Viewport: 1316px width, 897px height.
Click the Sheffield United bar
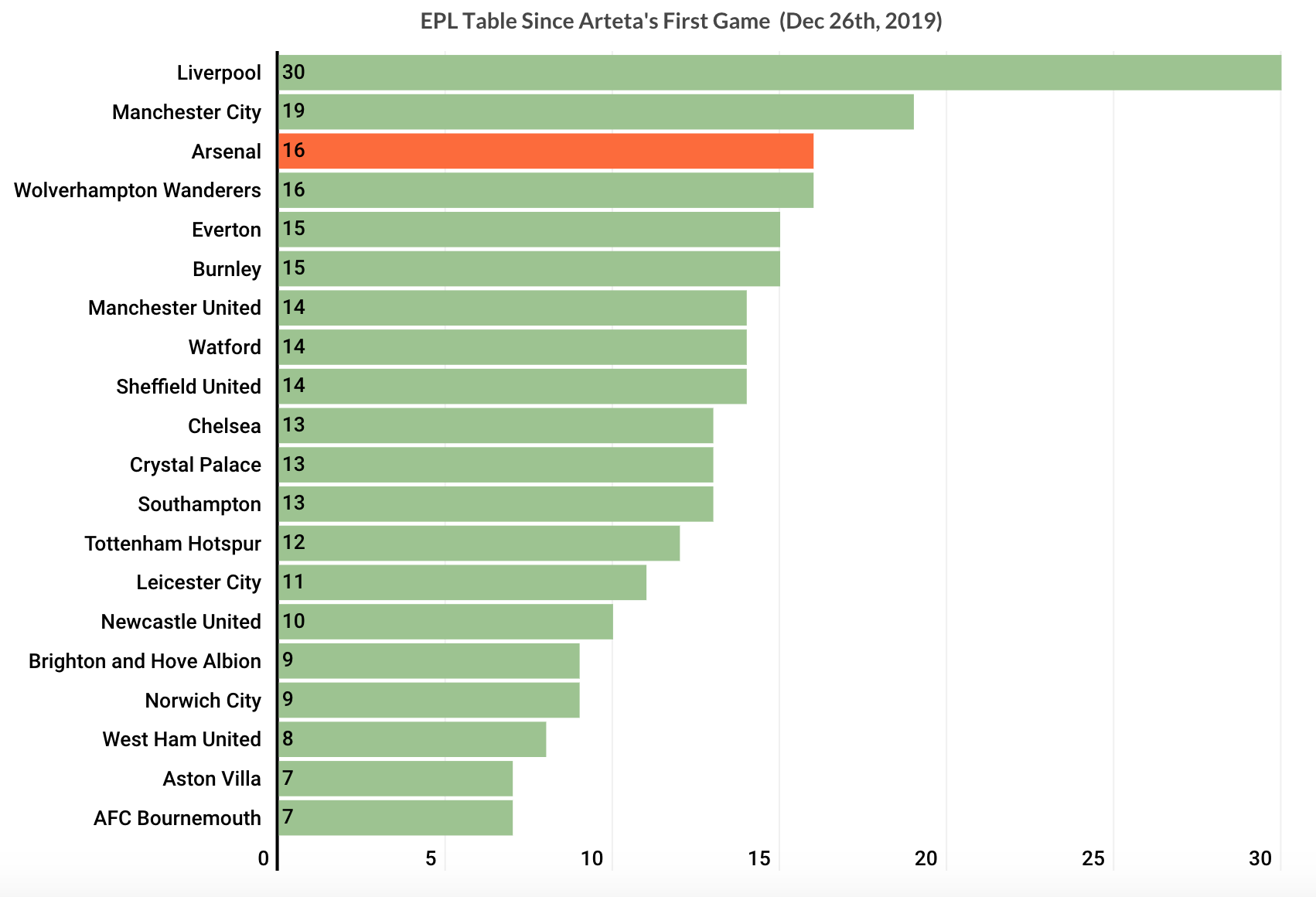tap(513, 387)
